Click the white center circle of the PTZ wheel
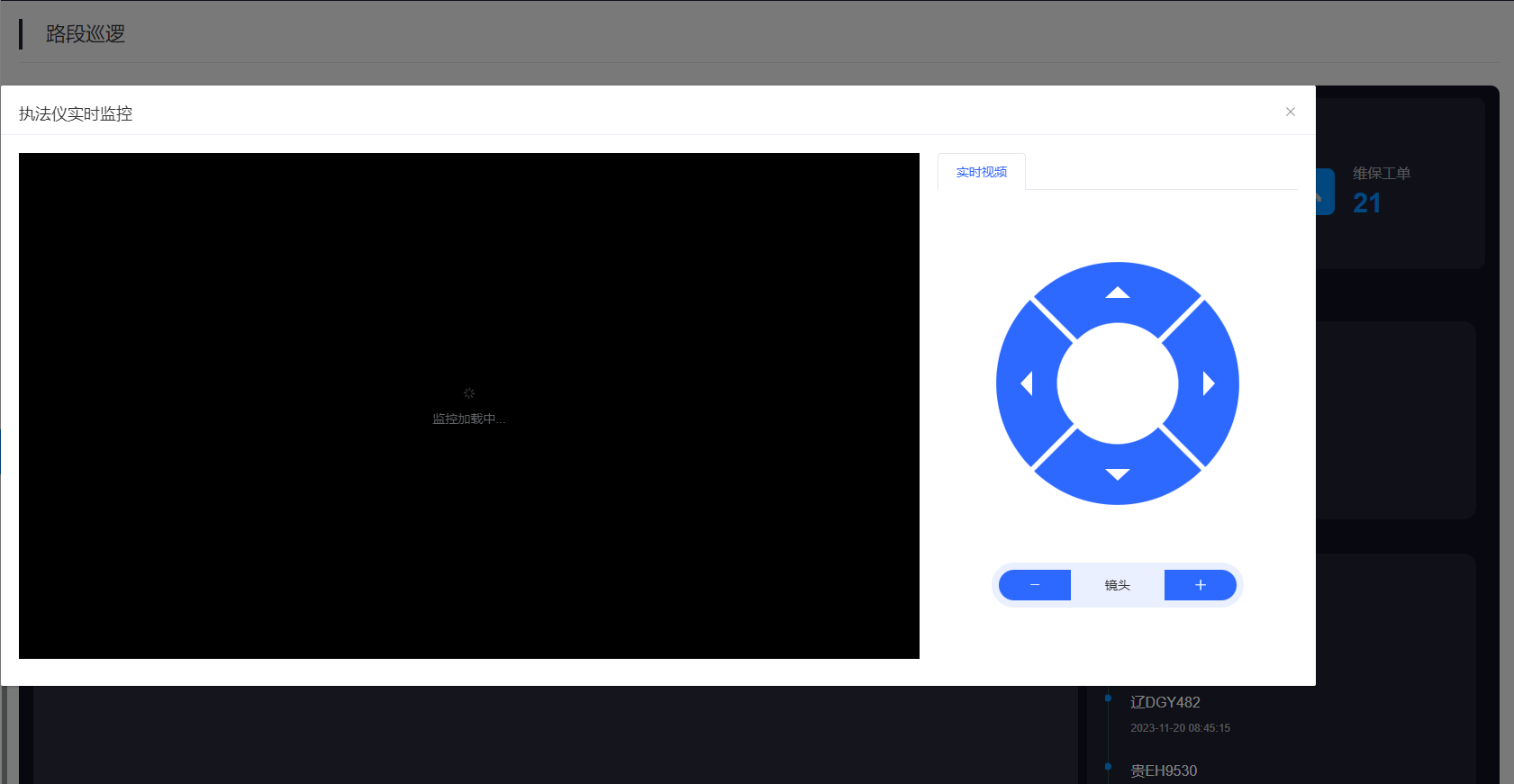1514x784 pixels. [1117, 383]
